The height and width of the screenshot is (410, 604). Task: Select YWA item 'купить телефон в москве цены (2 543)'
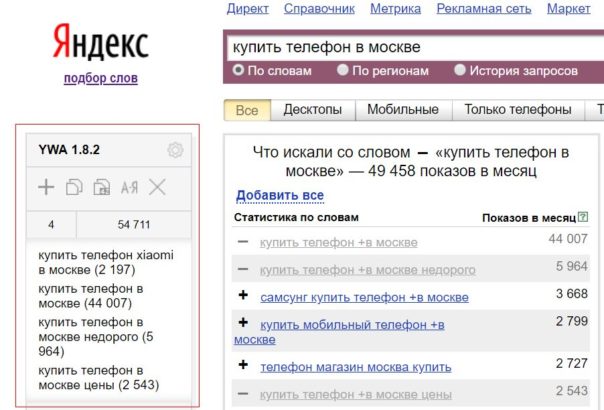pos(99,378)
